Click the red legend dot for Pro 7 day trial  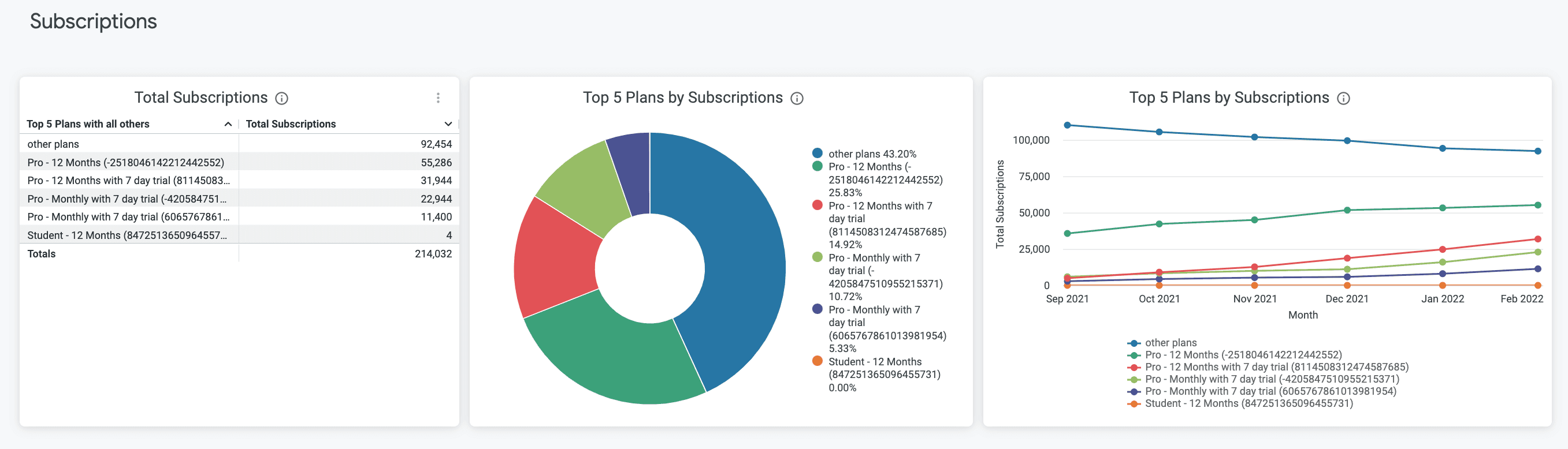pos(816,205)
